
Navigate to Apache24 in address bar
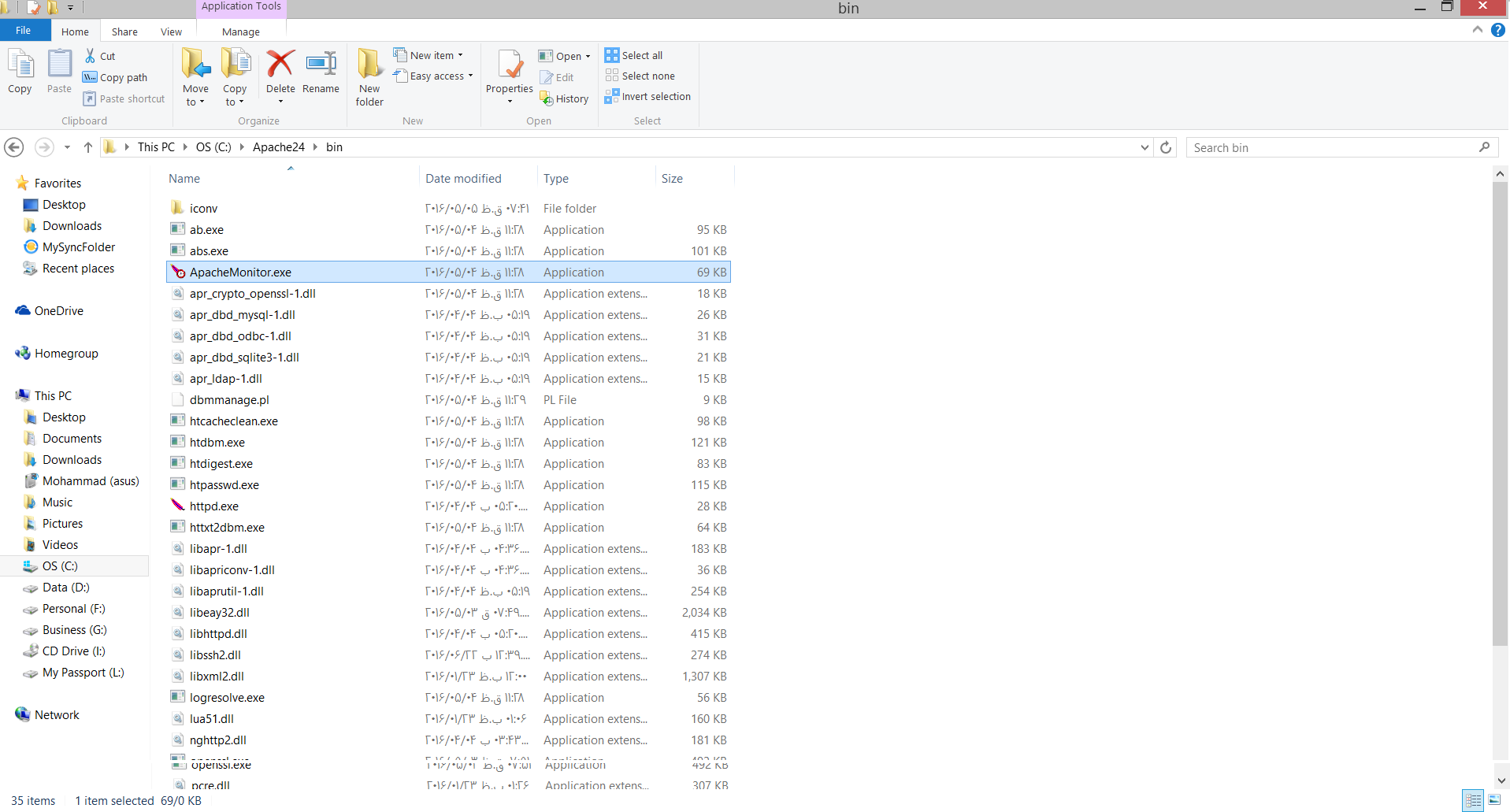(x=278, y=147)
